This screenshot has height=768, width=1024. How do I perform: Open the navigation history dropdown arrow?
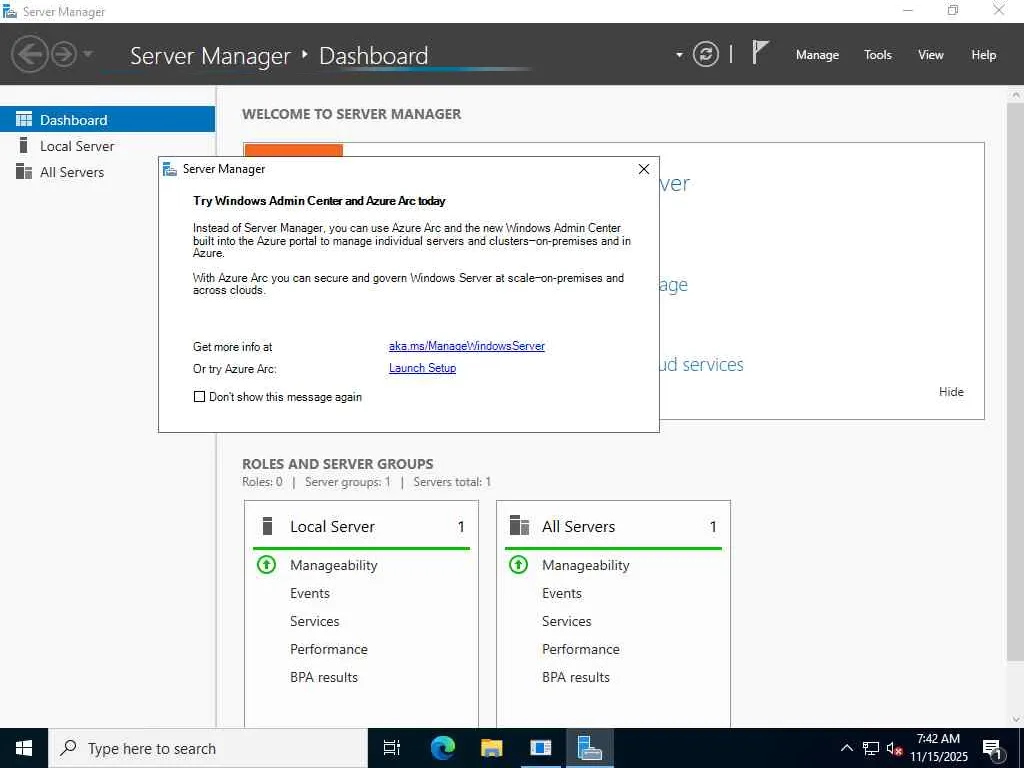tap(88, 54)
